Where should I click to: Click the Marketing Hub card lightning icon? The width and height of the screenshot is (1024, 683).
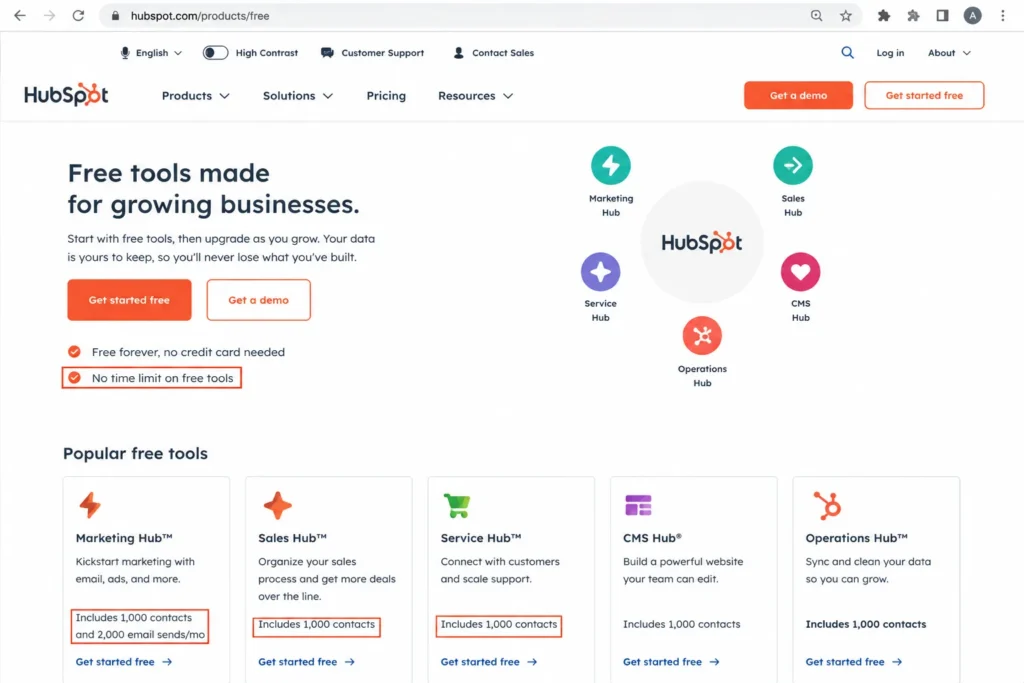point(90,505)
